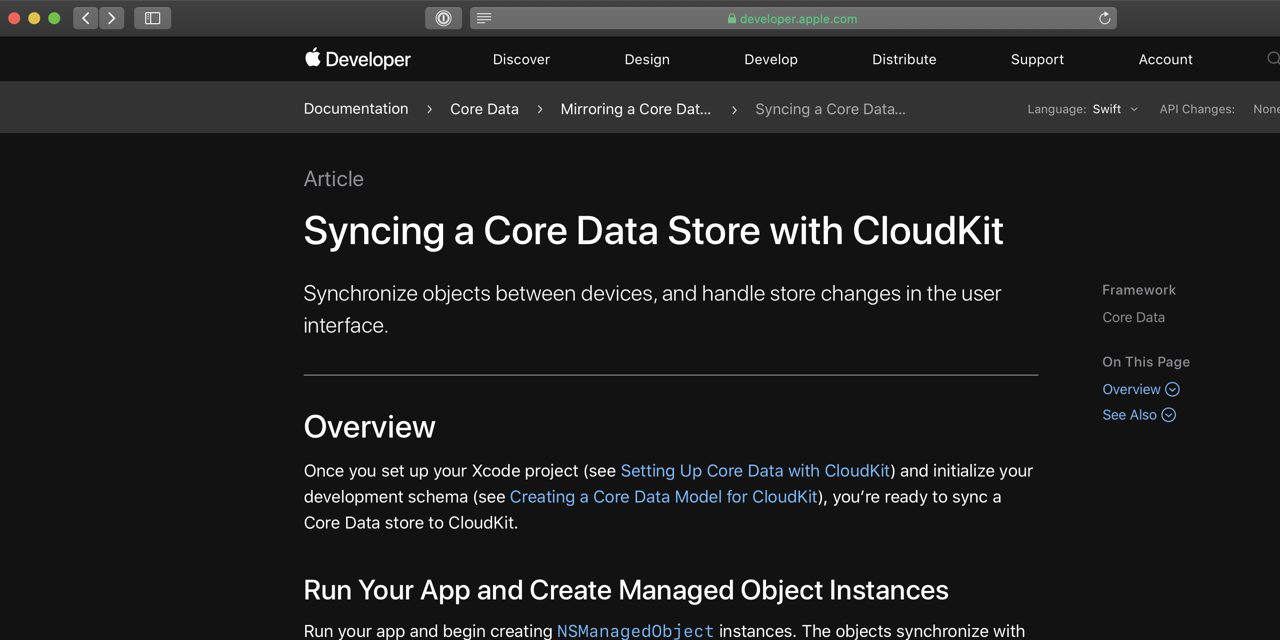Open the Discover menu
The height and width of the screenshot is (640, 1280).
pos(521,59)
